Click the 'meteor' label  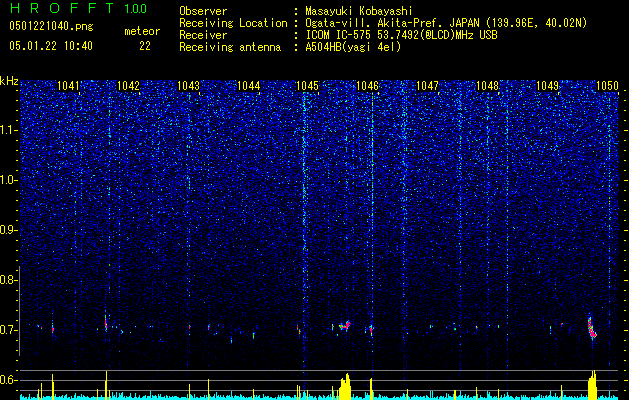click(142, 31)
